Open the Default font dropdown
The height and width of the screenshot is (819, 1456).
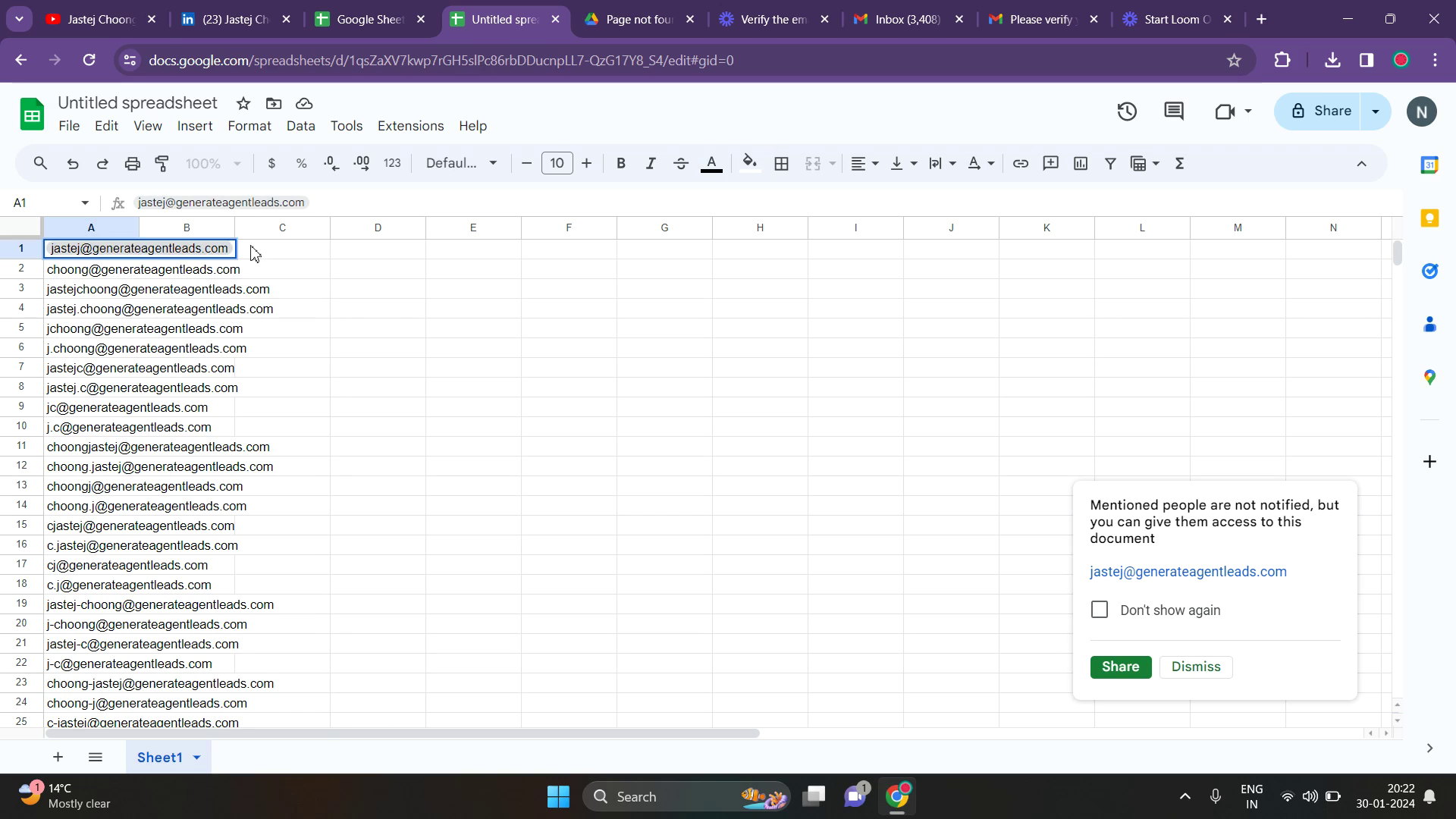point(461,164)
